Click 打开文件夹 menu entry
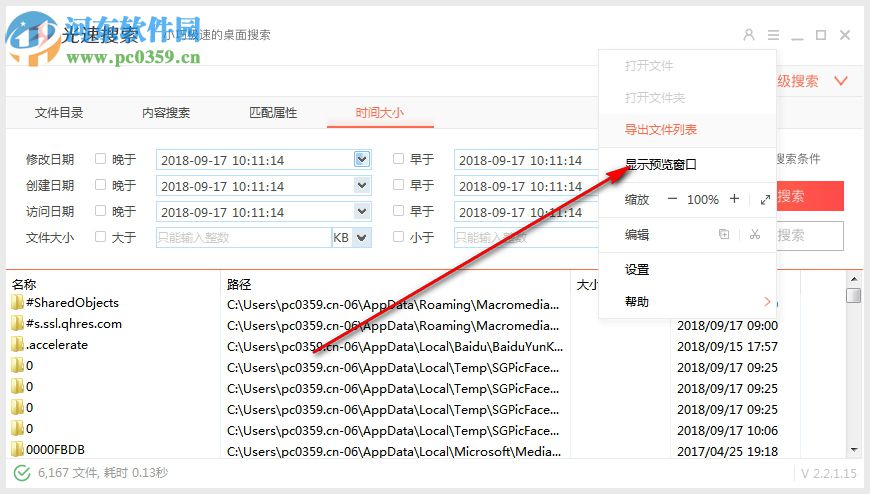This screenshot has width=870, height=494. (x=687, y=98)
